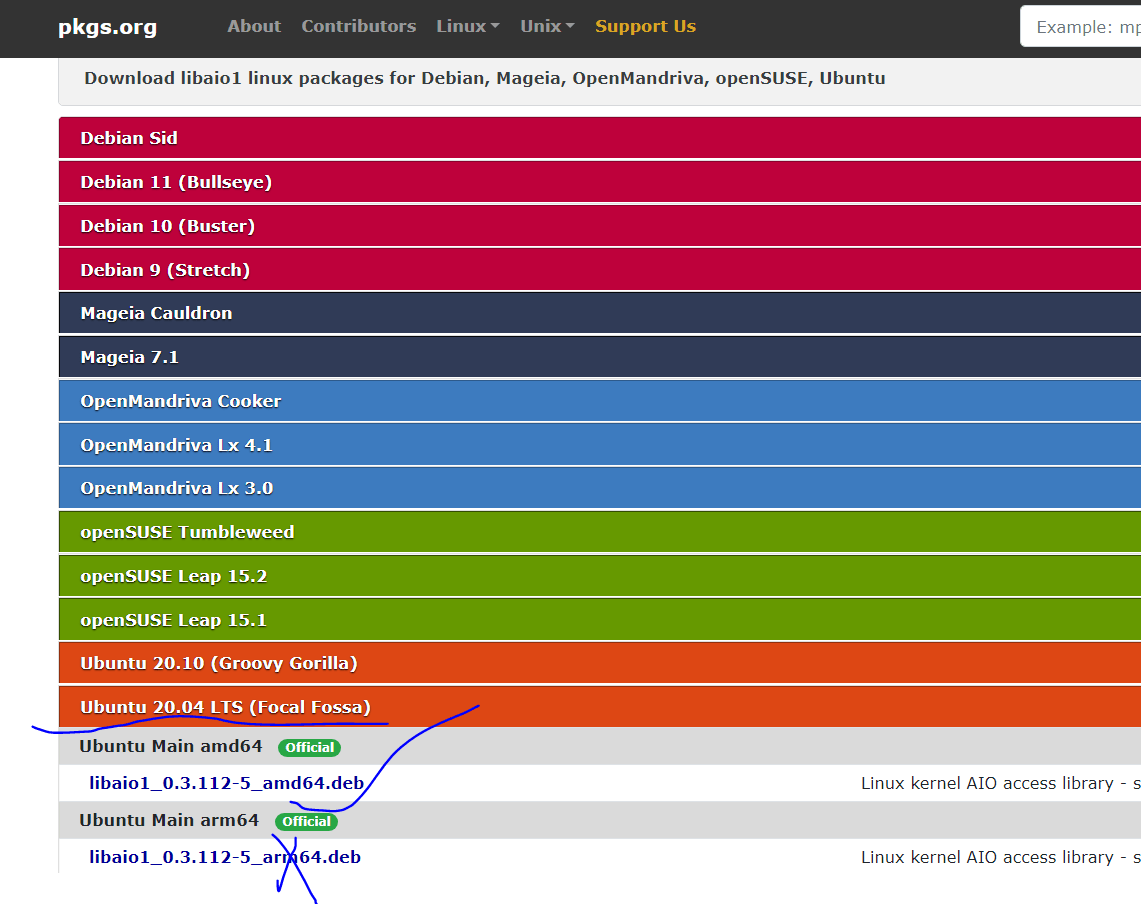The image size is (1141, 904).
Task: Focus the package search field
Action: 1081,27
